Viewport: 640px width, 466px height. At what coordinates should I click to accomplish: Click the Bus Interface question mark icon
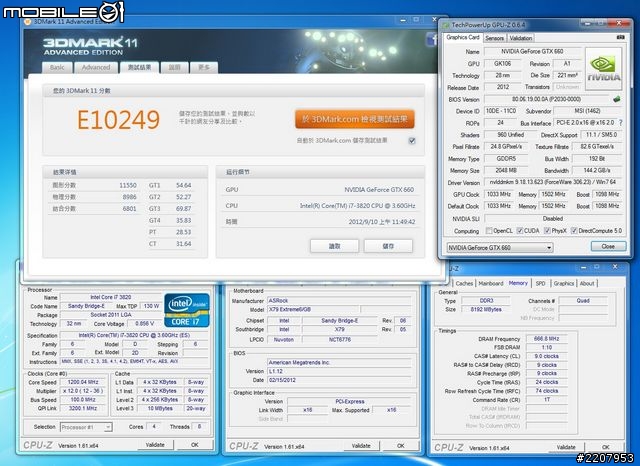pyautogui.click(x=620, y=122)
